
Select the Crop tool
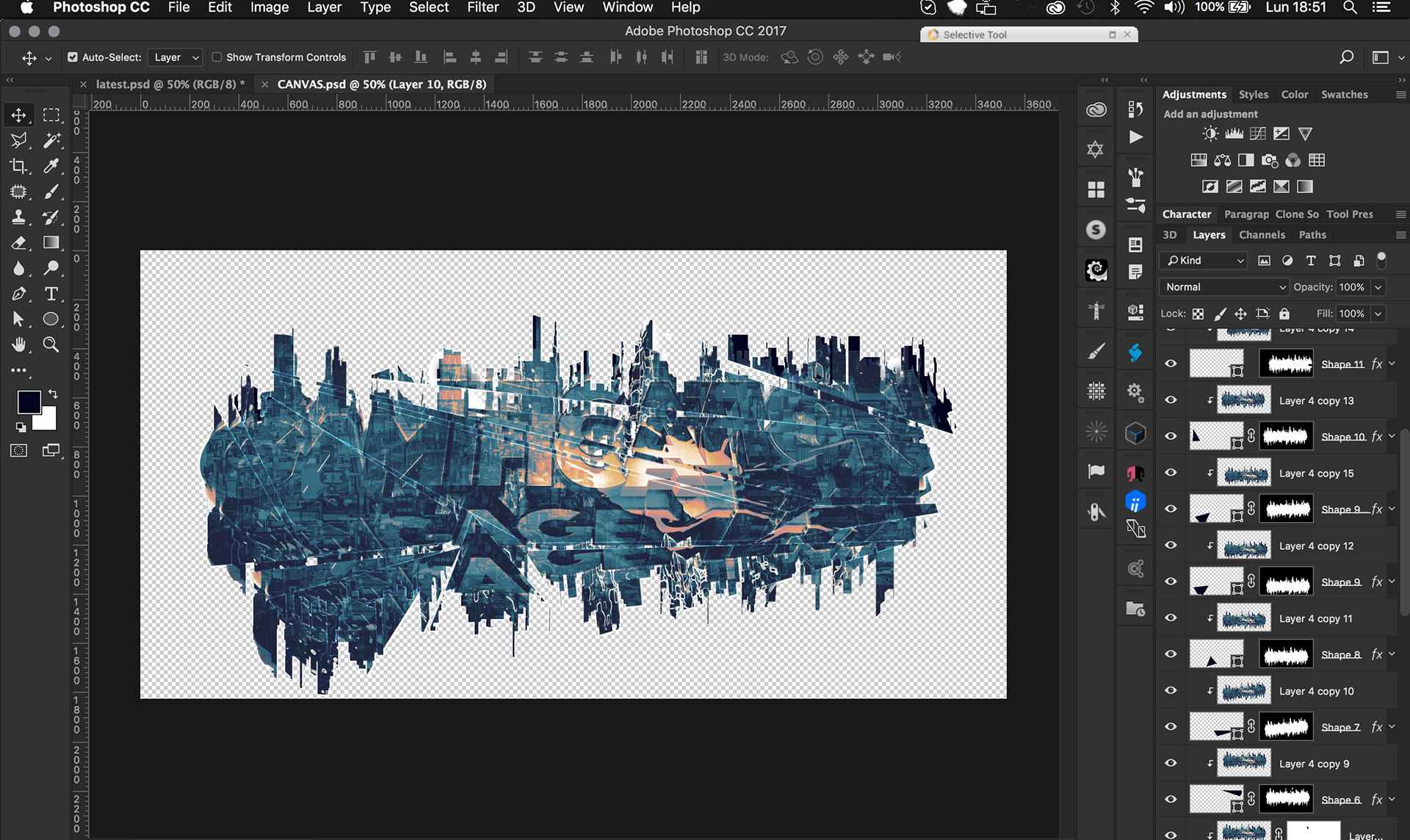18,166
